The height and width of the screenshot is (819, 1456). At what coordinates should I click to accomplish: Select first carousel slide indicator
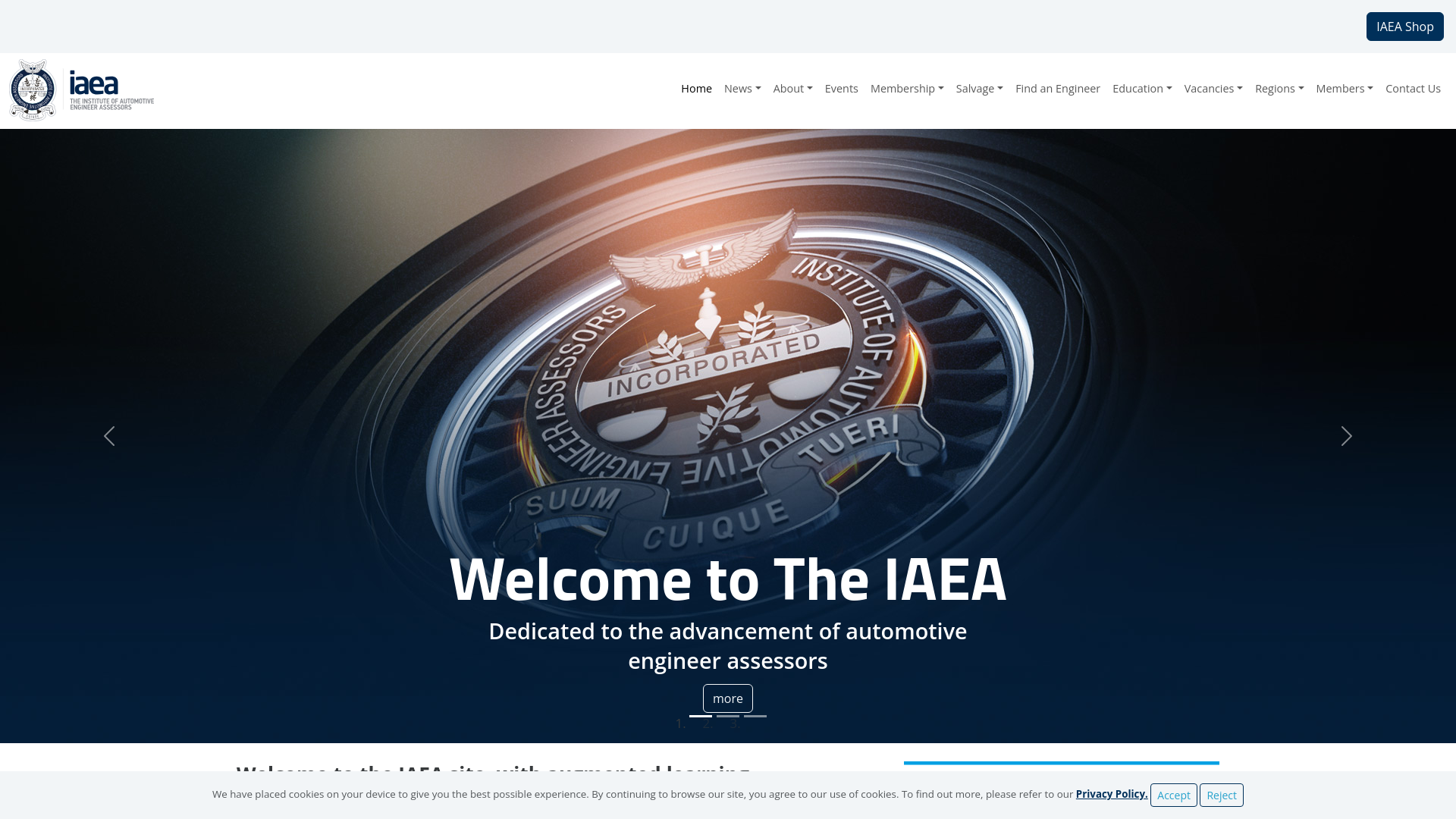[x=701, y=716]
